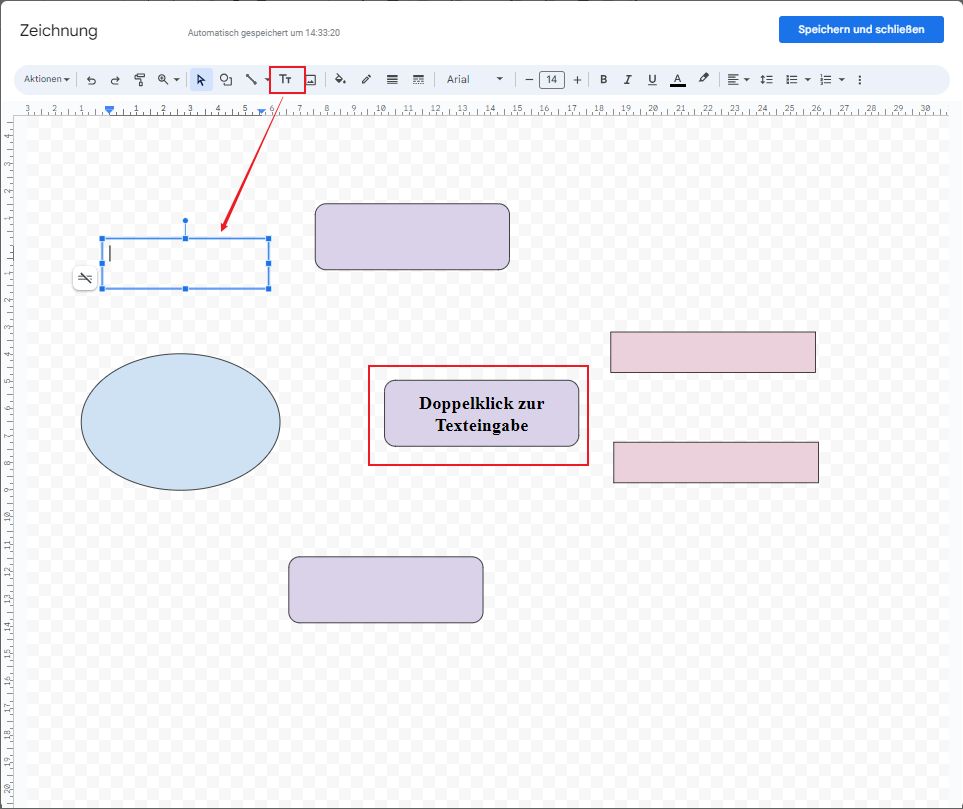Toggle italic formatting
This screenshot has height=809, width=963.
[628, 80]
